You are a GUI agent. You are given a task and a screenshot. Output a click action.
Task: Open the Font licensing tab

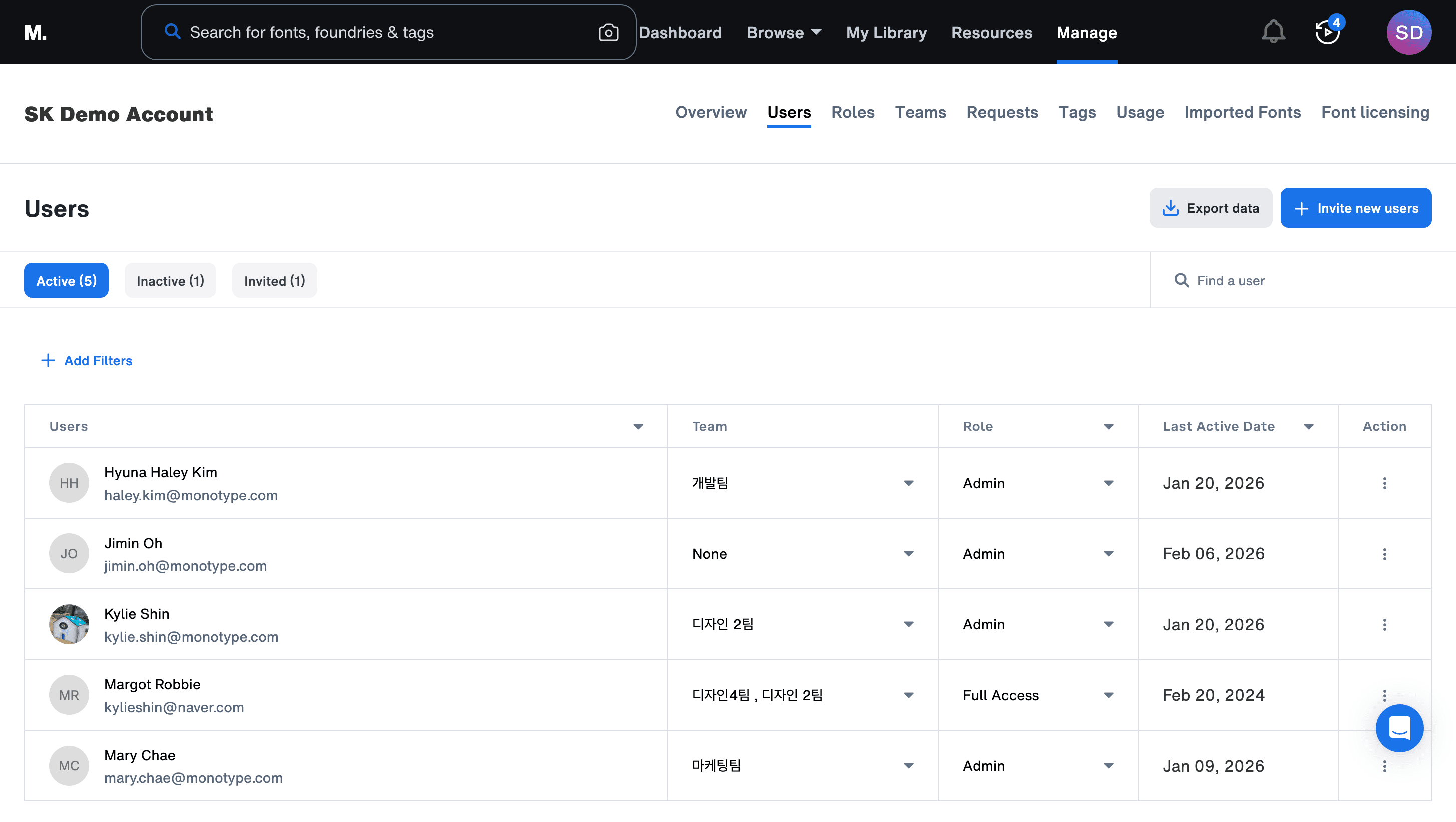[1374, 112]
